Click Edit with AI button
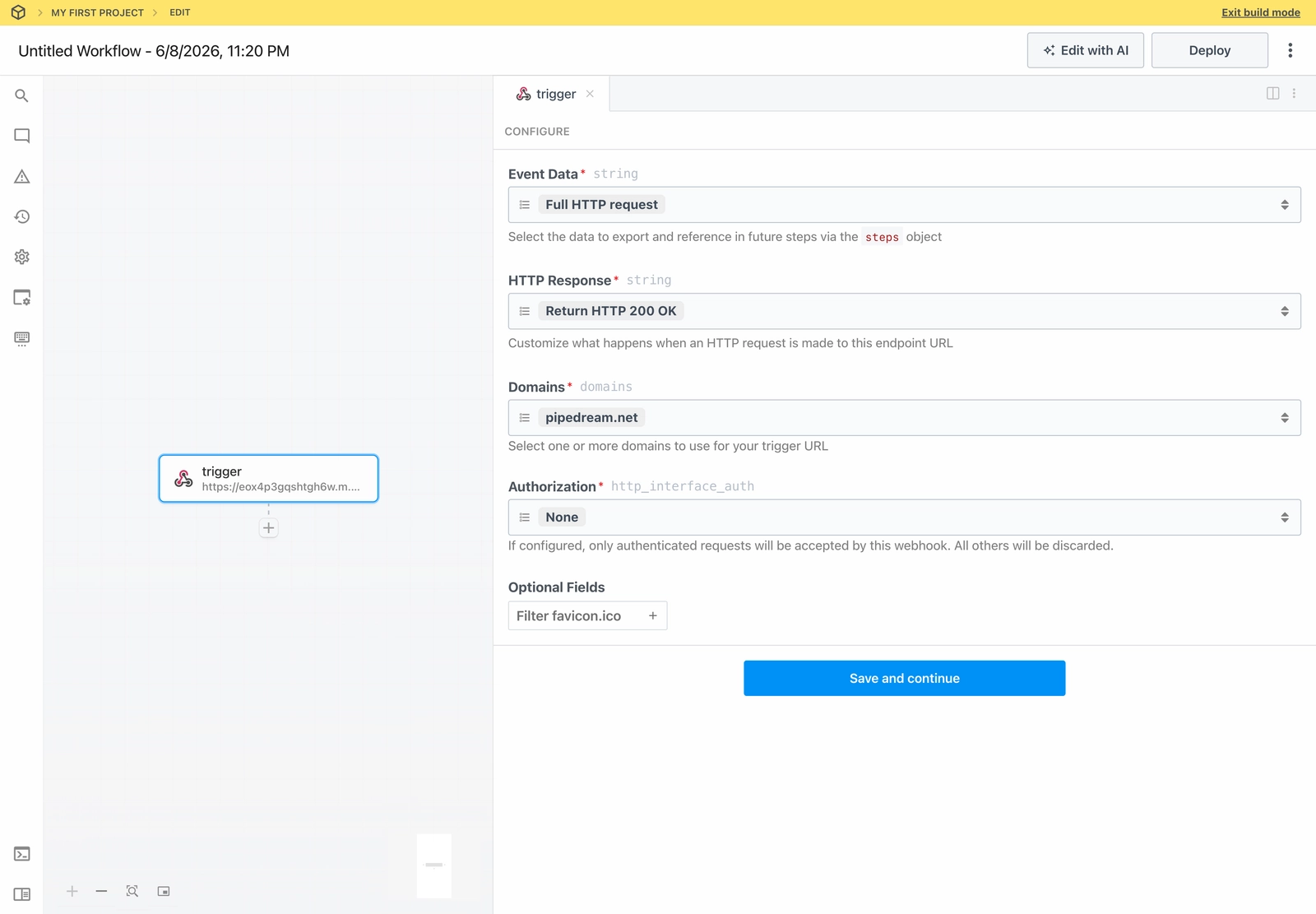The height and width of the screenshot is (914, 1316). click(1085, 50)
